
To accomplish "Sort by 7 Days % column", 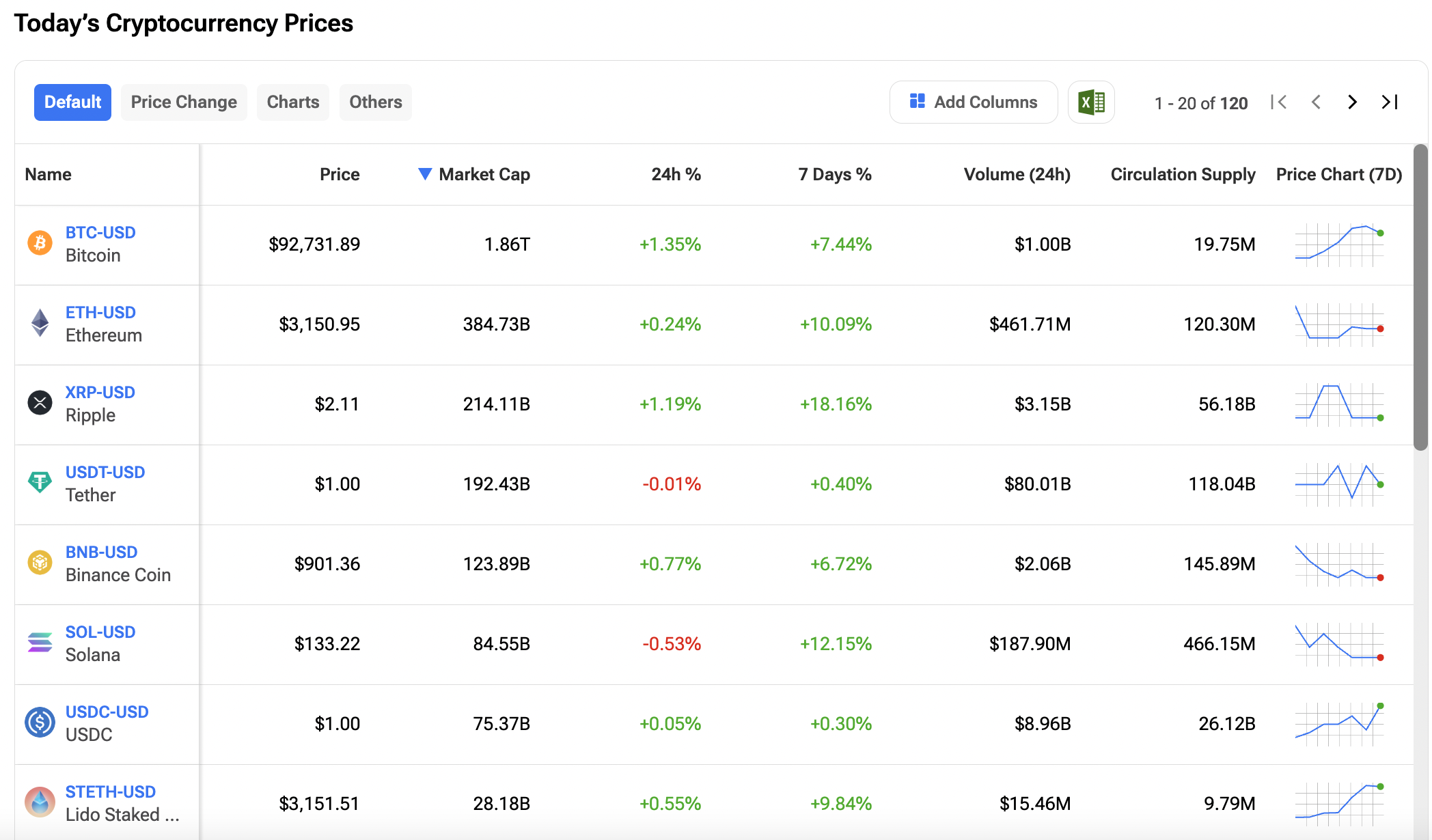I will pyautogui.click(x=834, y=174).
